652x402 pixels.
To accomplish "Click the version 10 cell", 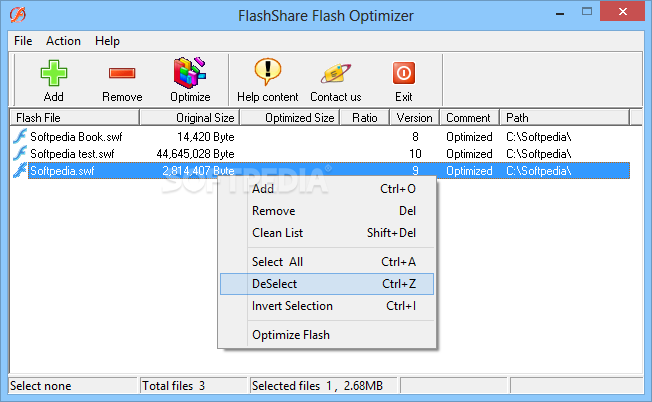I will point(415,154).
